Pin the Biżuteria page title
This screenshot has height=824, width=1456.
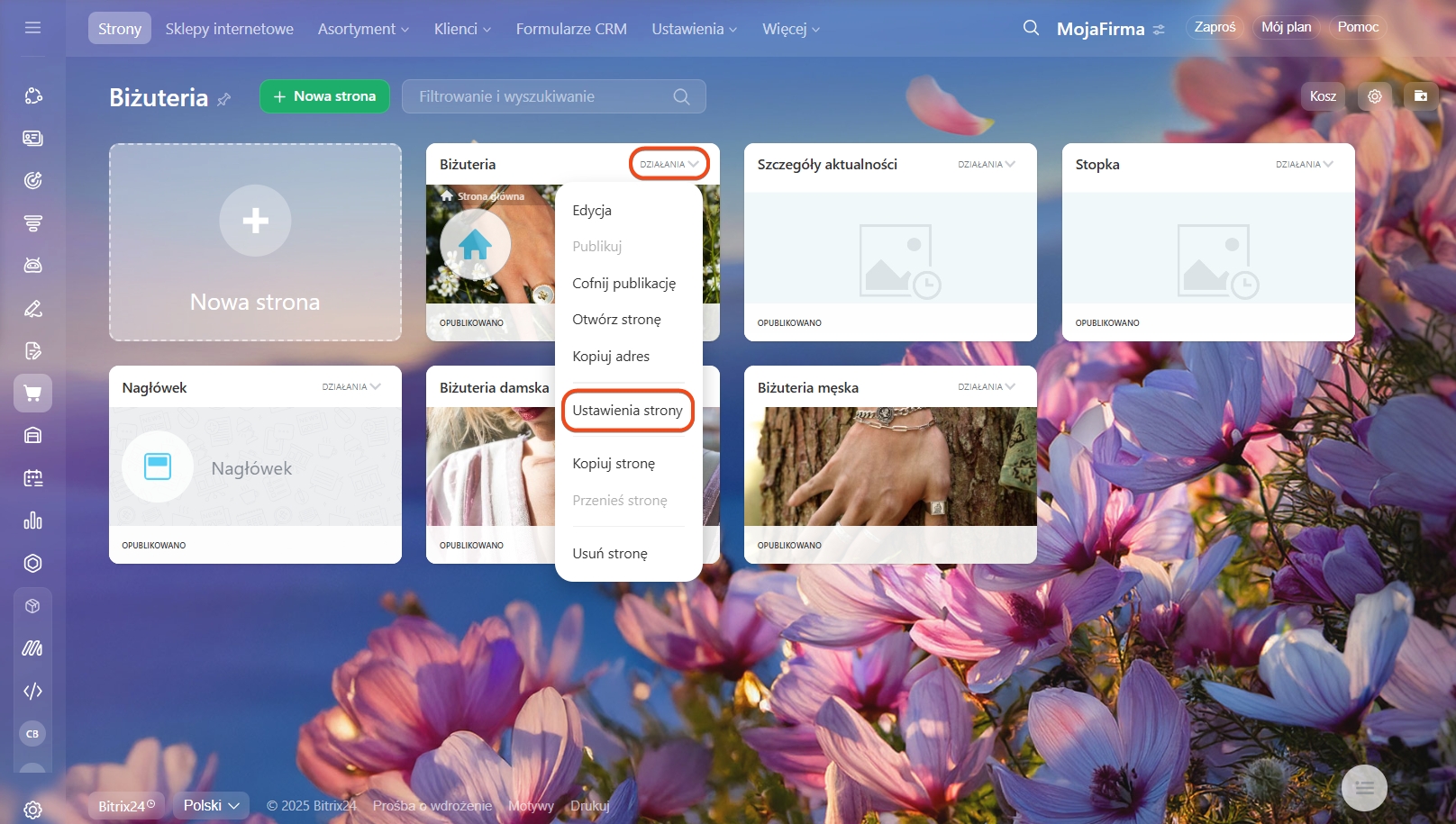pyautogui.click(x=224, y=99)
